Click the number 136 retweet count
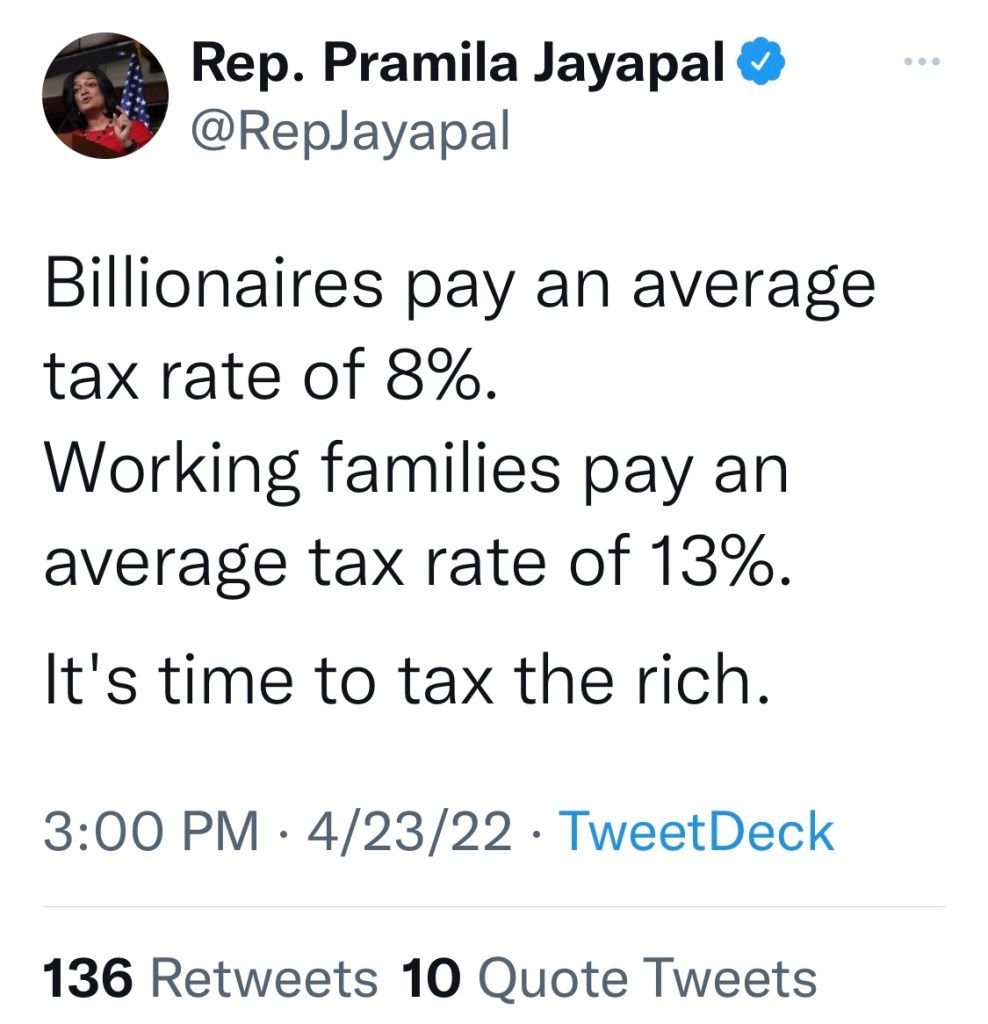Image resolution: width=988 pixels, height=1024 pixels. [88, 977]
